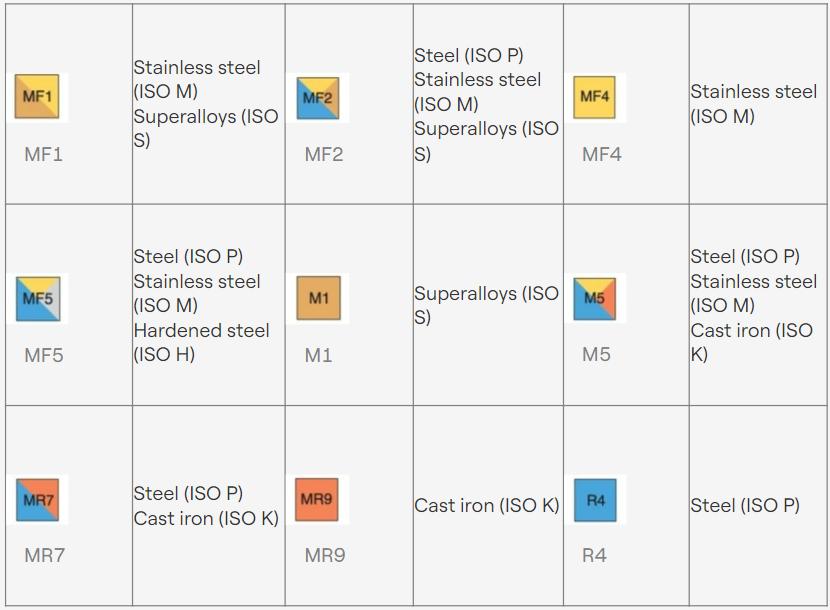Click the MF4 caption text

tap(601, 154)
